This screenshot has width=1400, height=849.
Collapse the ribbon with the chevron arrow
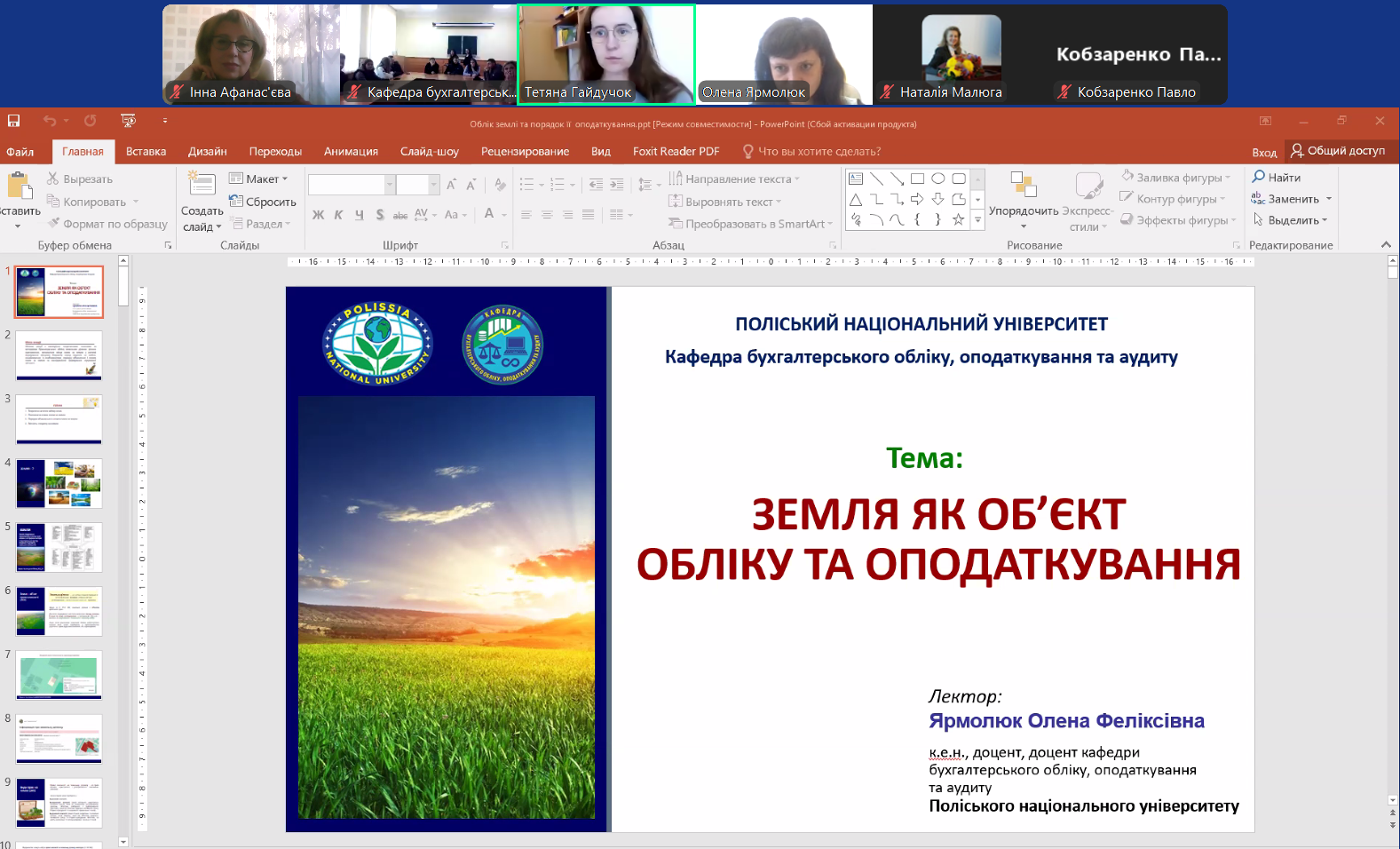pos(1386,244)
